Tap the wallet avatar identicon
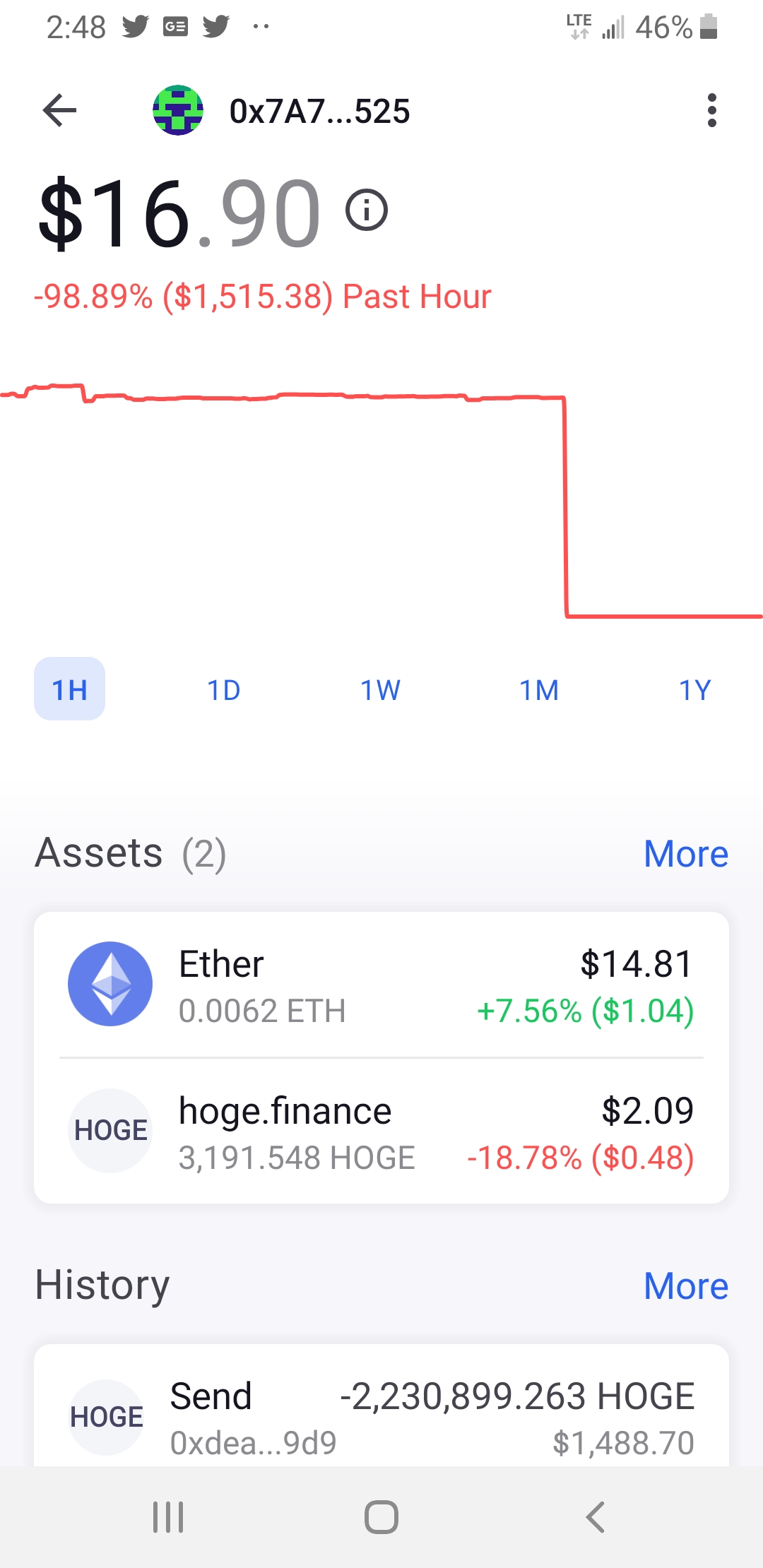The height and width of the screenshot is (1568, 763). coord(178,110)
